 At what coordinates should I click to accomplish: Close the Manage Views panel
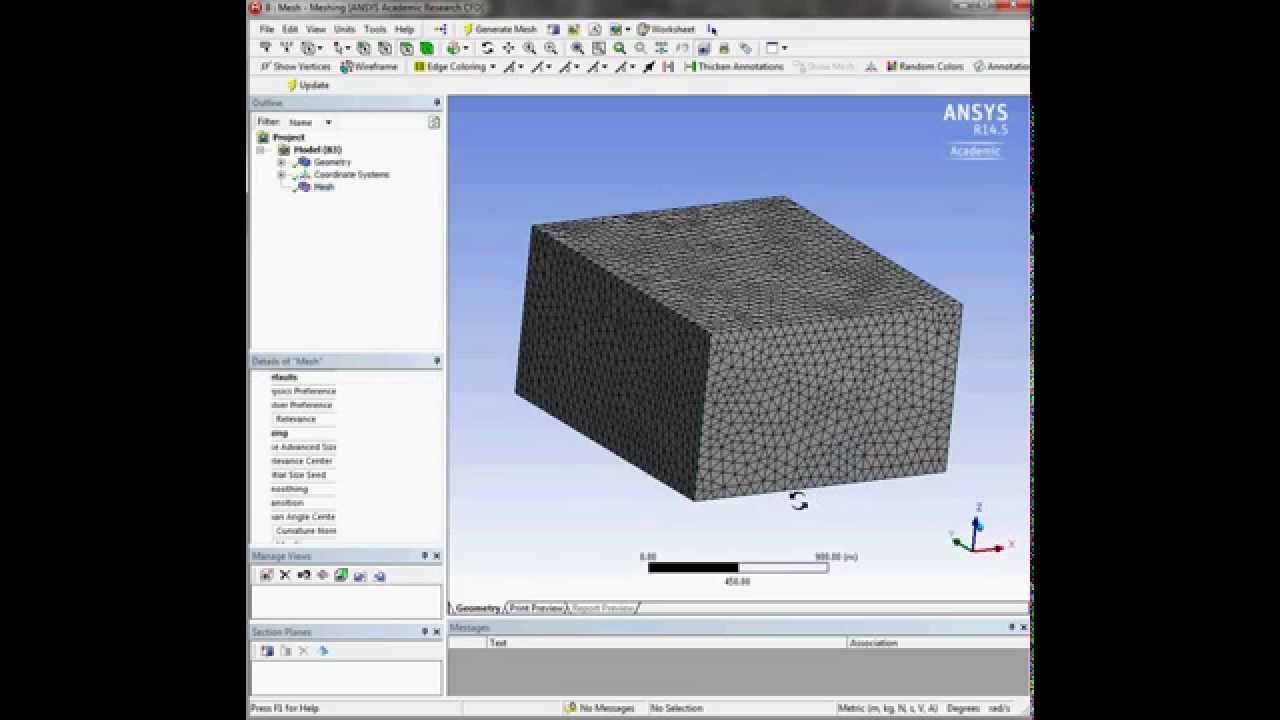tap(437, 556)
